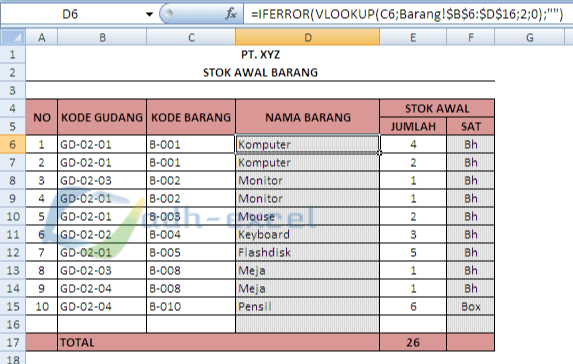Click the B-004 item code cell
The height and width of the screenshot is (364, 573).
(x=191, y=234)
